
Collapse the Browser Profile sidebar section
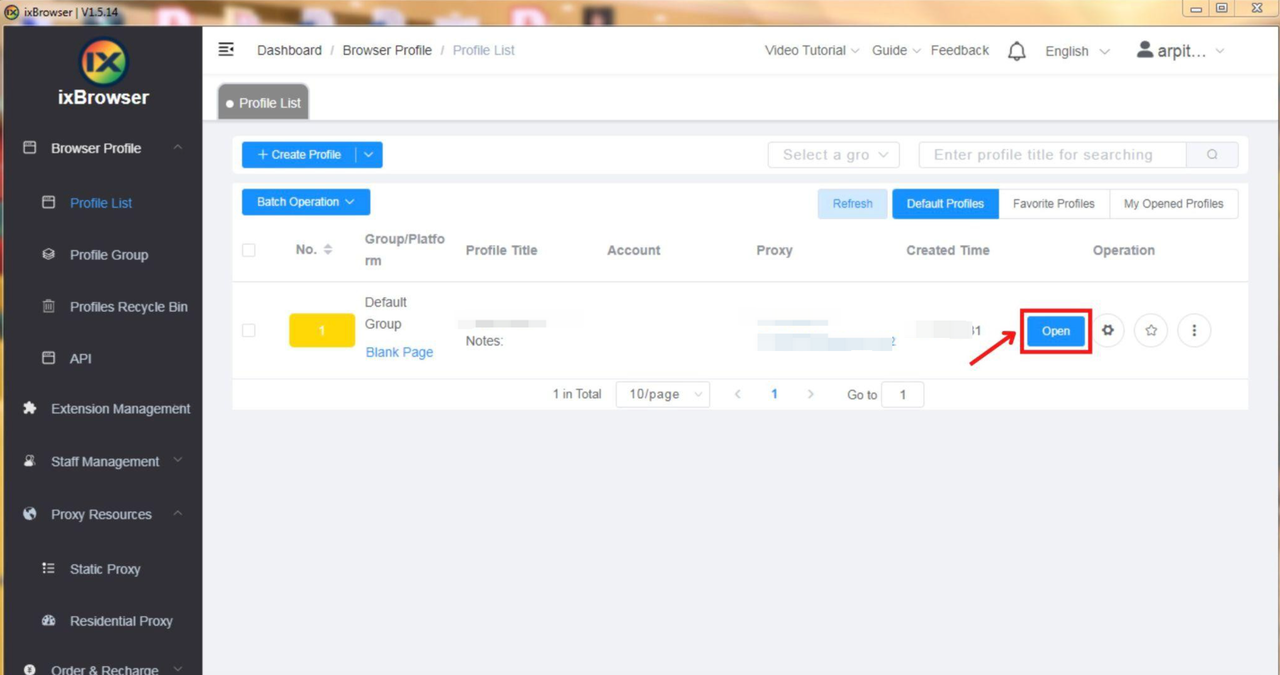177,147
